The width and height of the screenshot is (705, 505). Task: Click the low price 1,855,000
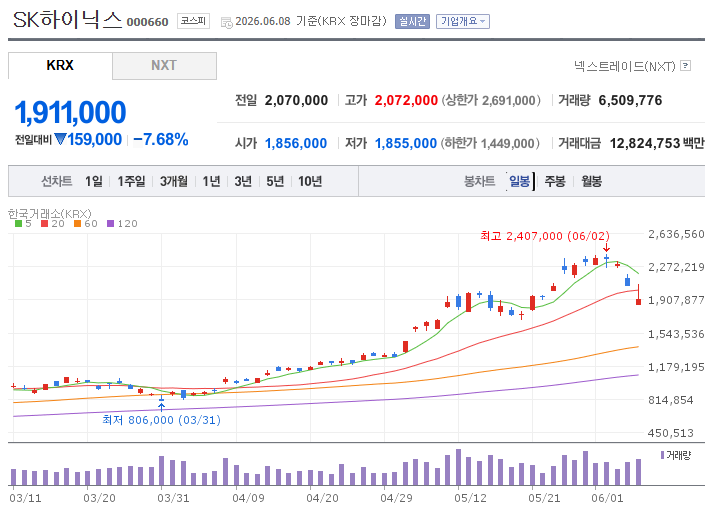tap(406, 143)
